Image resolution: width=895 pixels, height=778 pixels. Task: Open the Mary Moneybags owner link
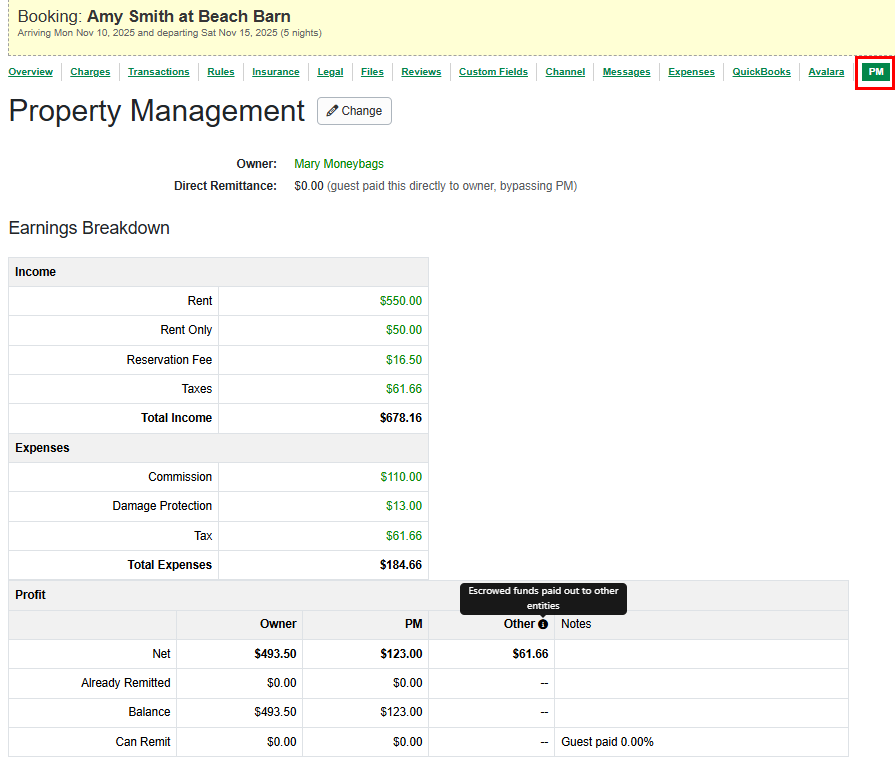coord(338,163)
